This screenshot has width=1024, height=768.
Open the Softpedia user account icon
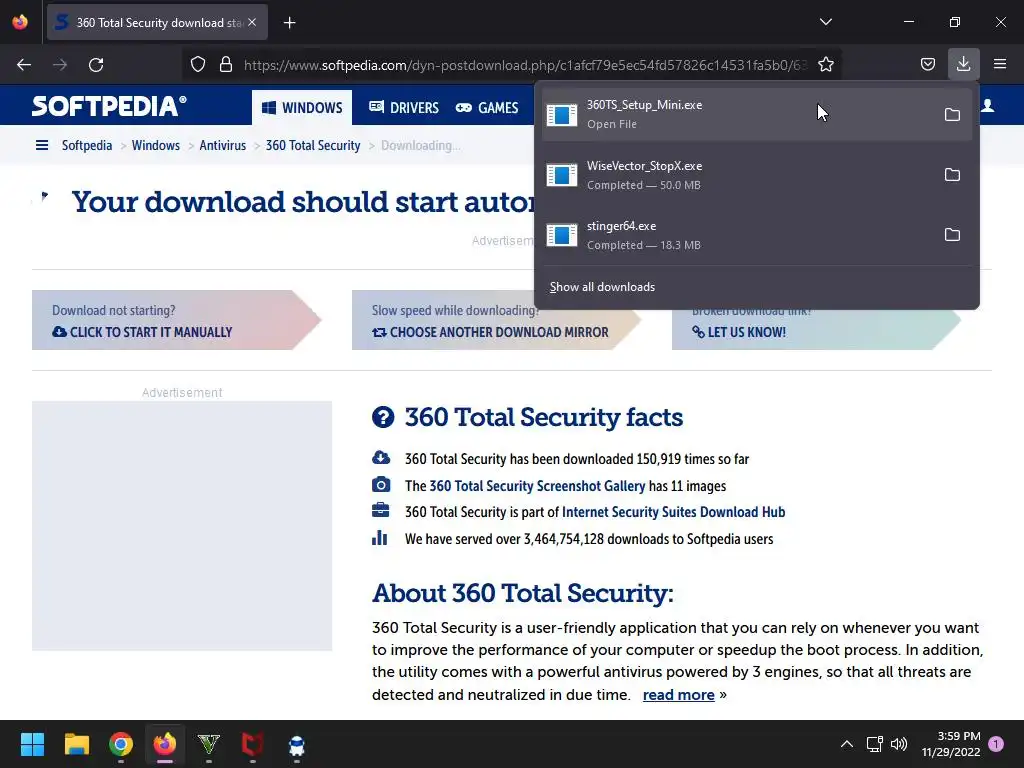[x=987, y=106]
